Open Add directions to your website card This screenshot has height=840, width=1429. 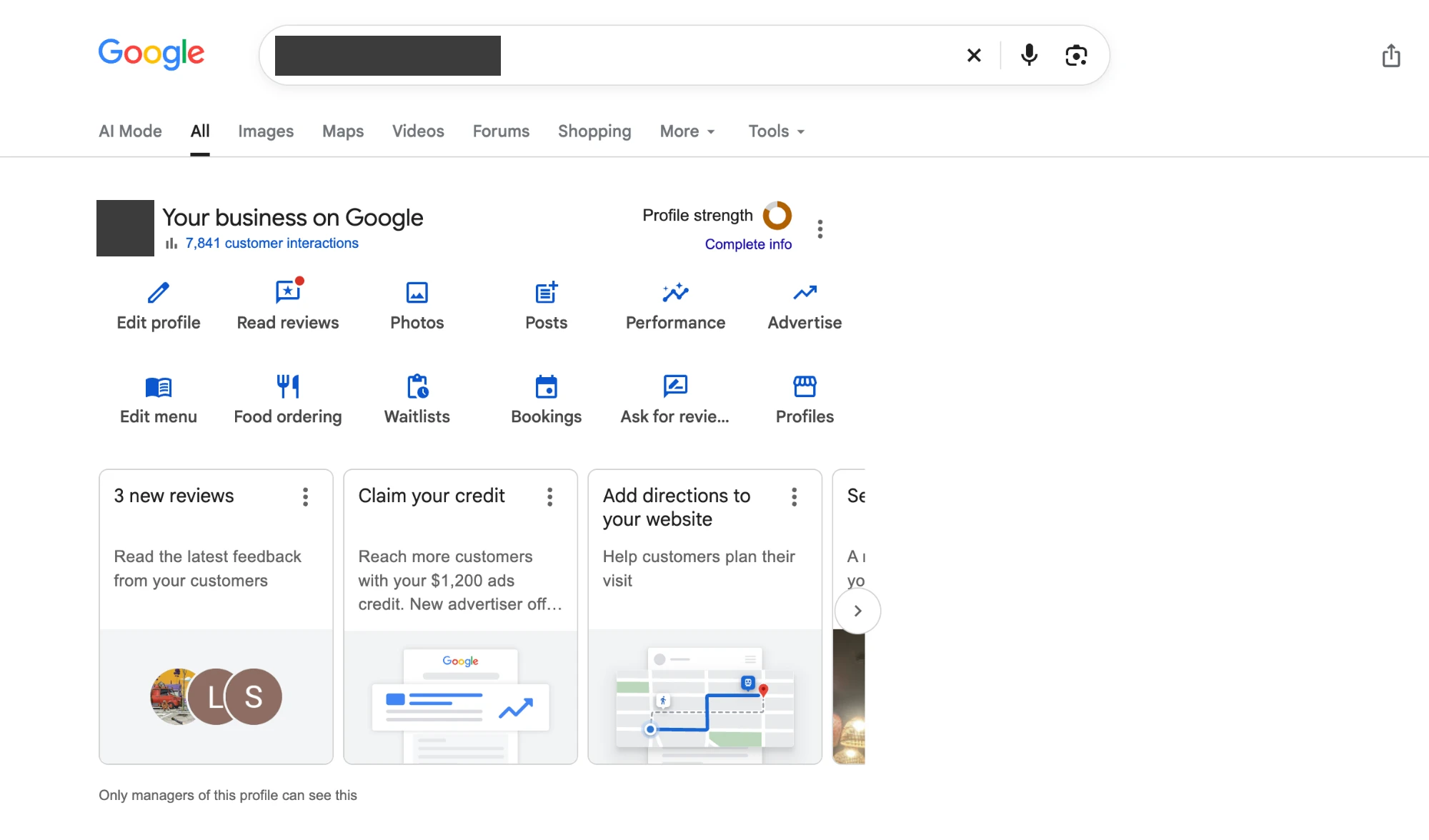[x=704, y=616]
